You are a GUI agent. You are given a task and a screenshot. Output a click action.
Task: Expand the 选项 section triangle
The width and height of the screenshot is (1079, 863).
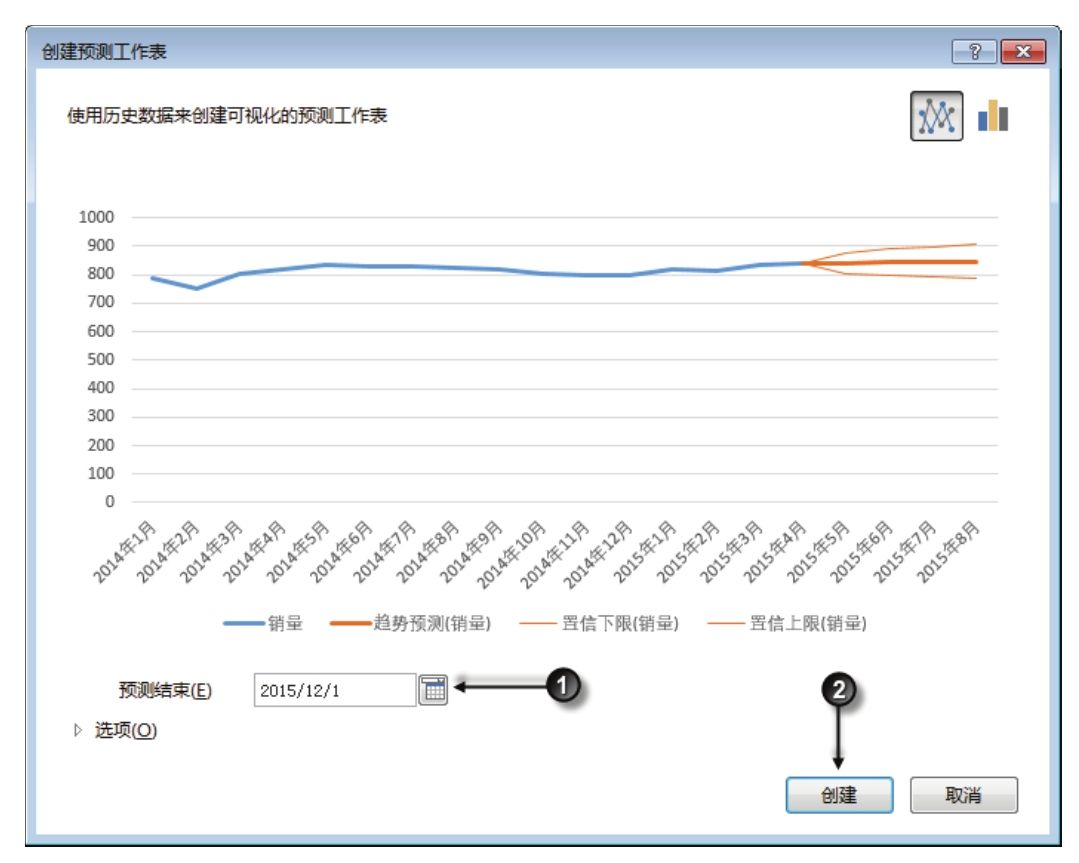tap(79, 731)
